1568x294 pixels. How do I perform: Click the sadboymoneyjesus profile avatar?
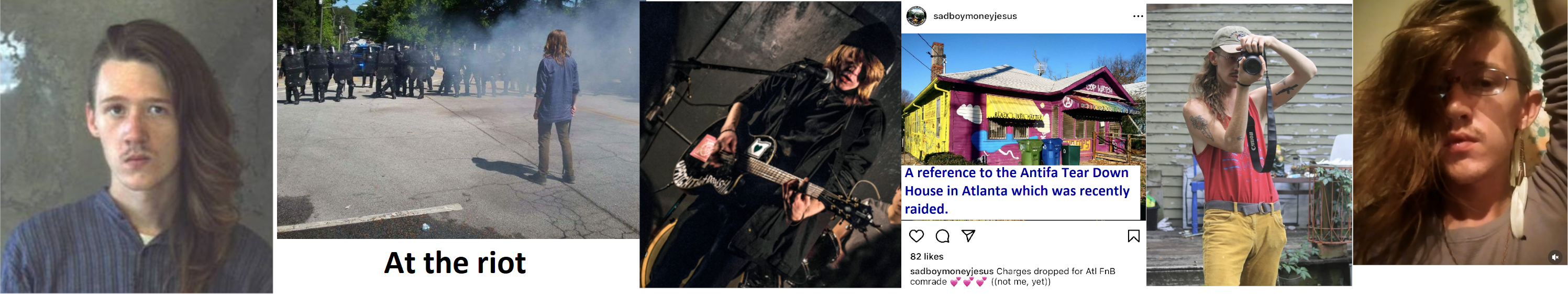coord(916,16)
